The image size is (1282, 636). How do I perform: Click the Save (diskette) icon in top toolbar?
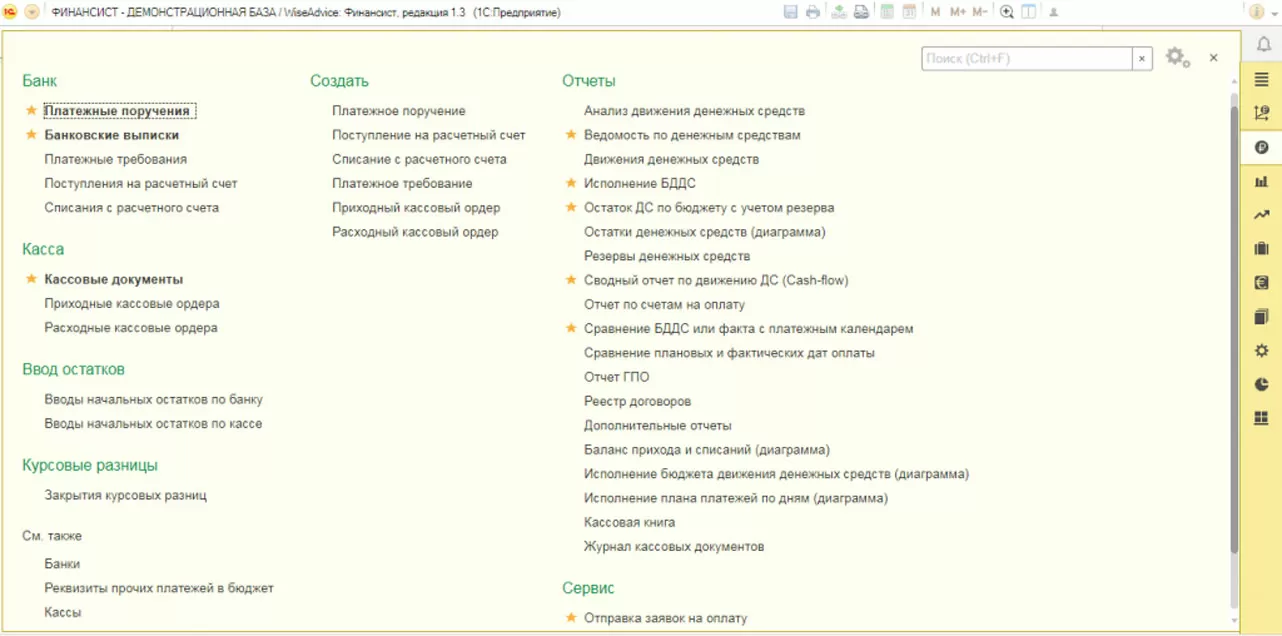coord(791,12)
